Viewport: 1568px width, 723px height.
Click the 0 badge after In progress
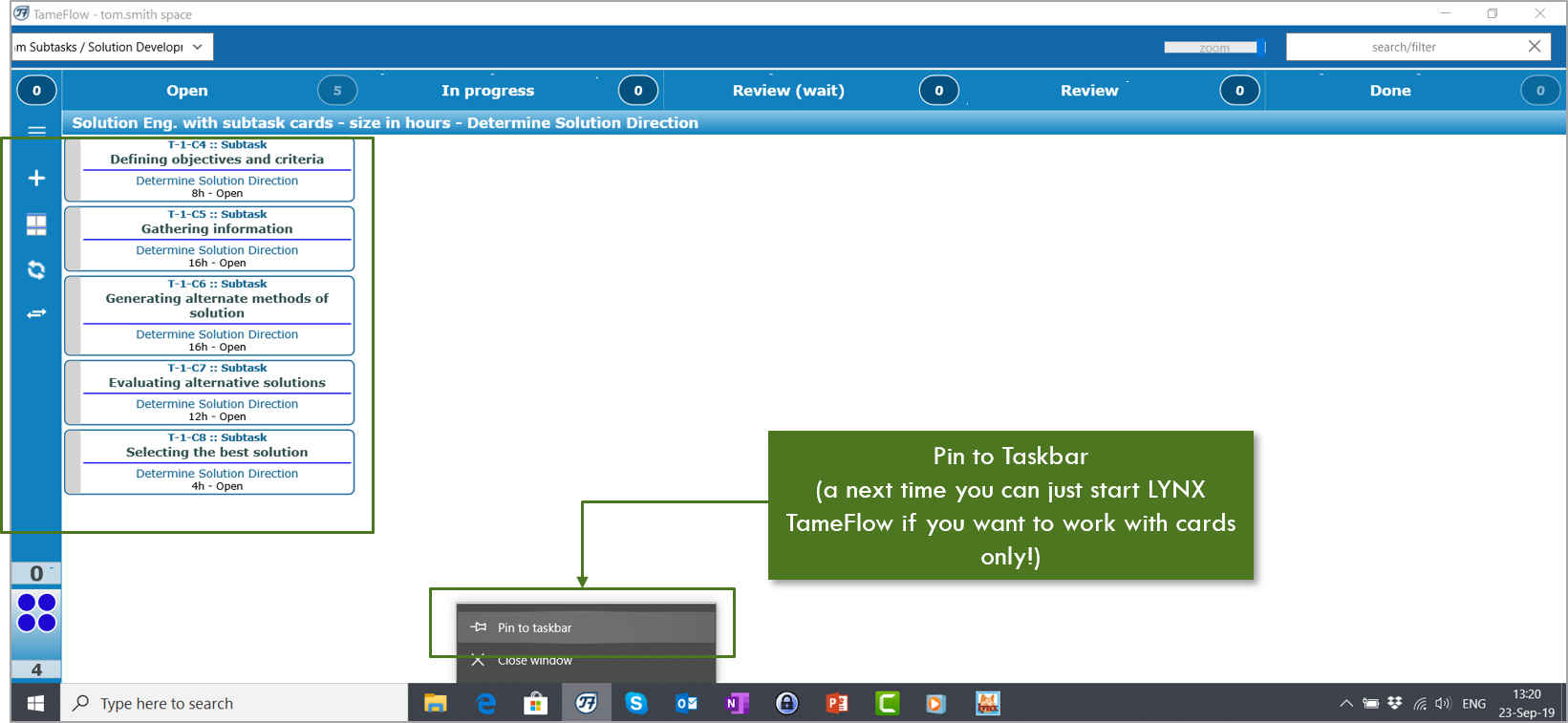(638, 91)
